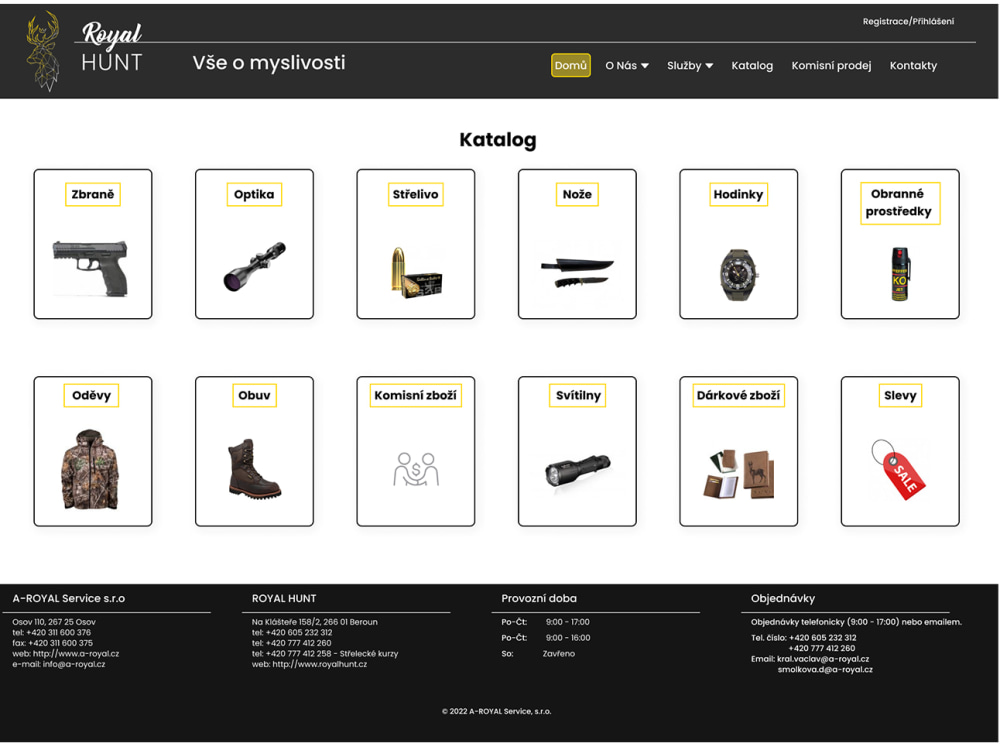Open the Optika category label
The width and height of the screenshot is (1000, 750).
(254, 195)
